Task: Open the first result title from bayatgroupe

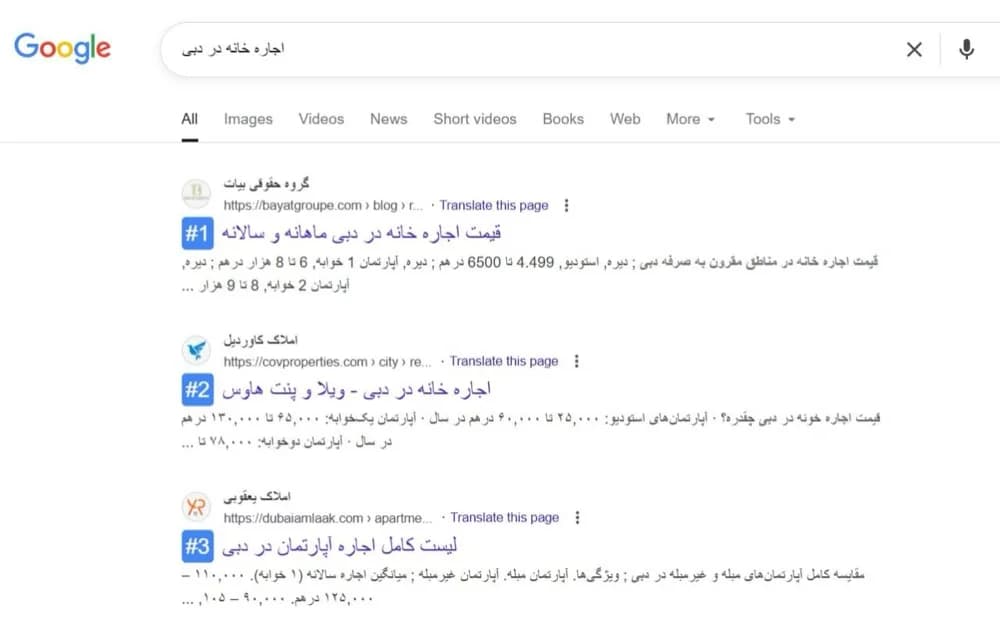Action: click(361, 233)
